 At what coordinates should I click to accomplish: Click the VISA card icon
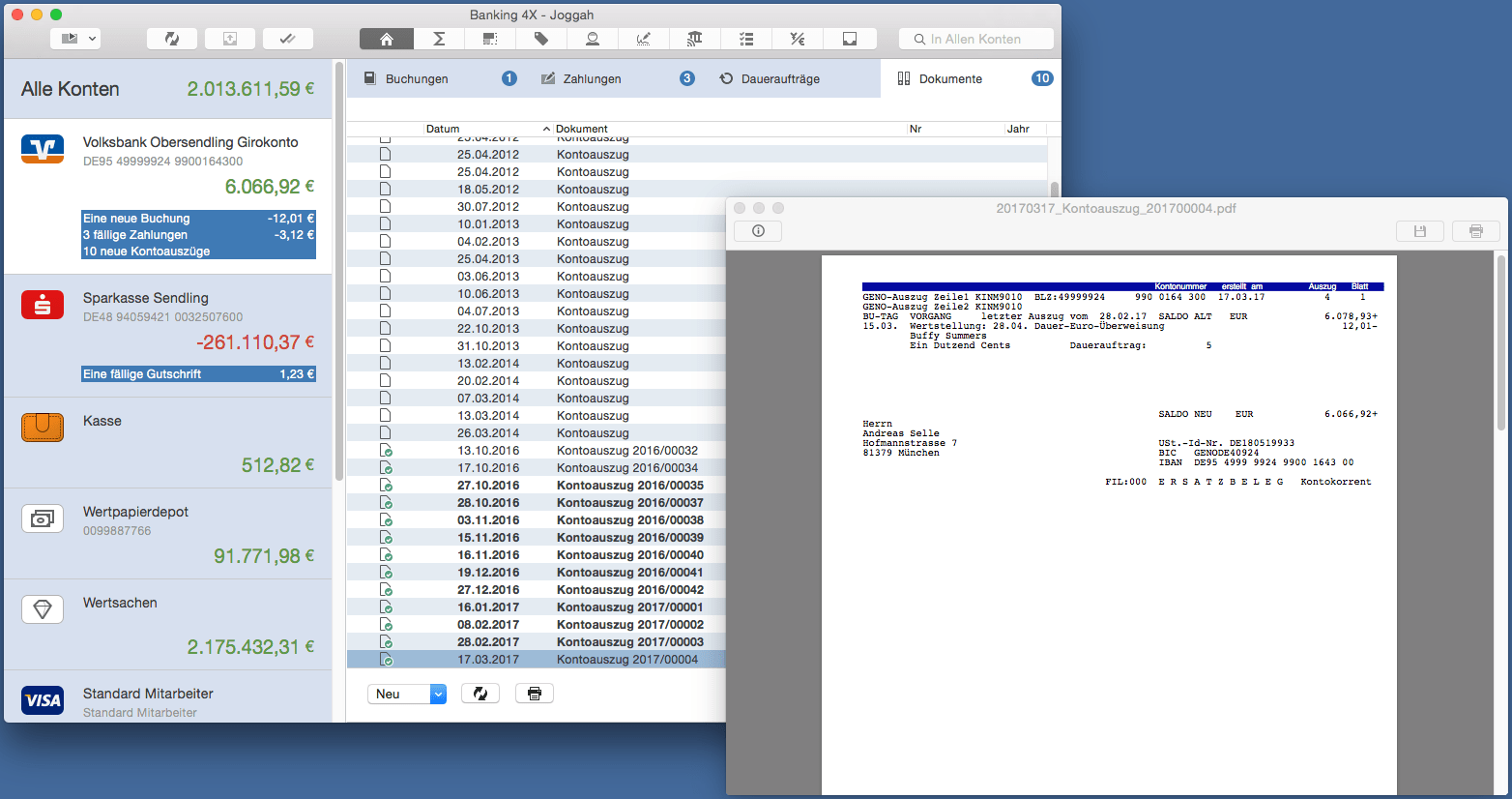43,700
